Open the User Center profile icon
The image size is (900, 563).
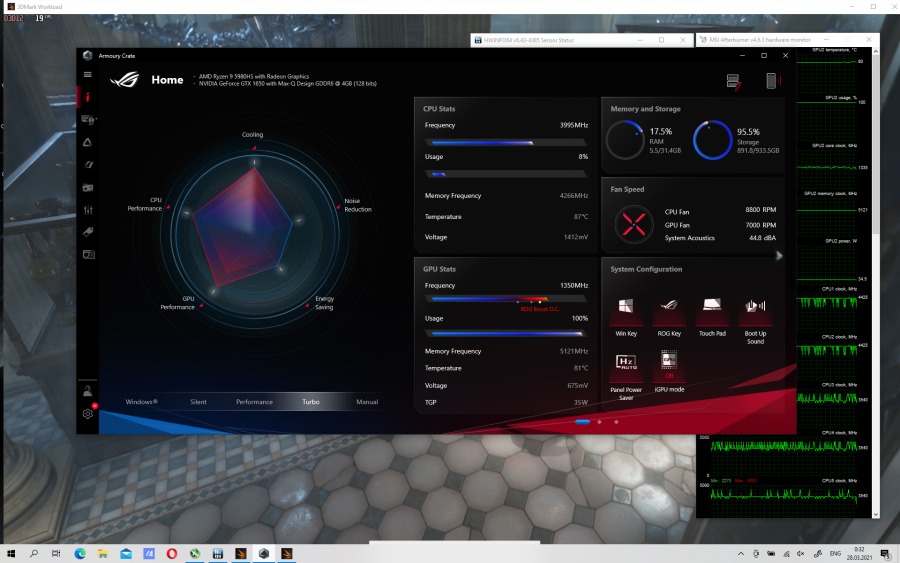[x=87, y=391]
